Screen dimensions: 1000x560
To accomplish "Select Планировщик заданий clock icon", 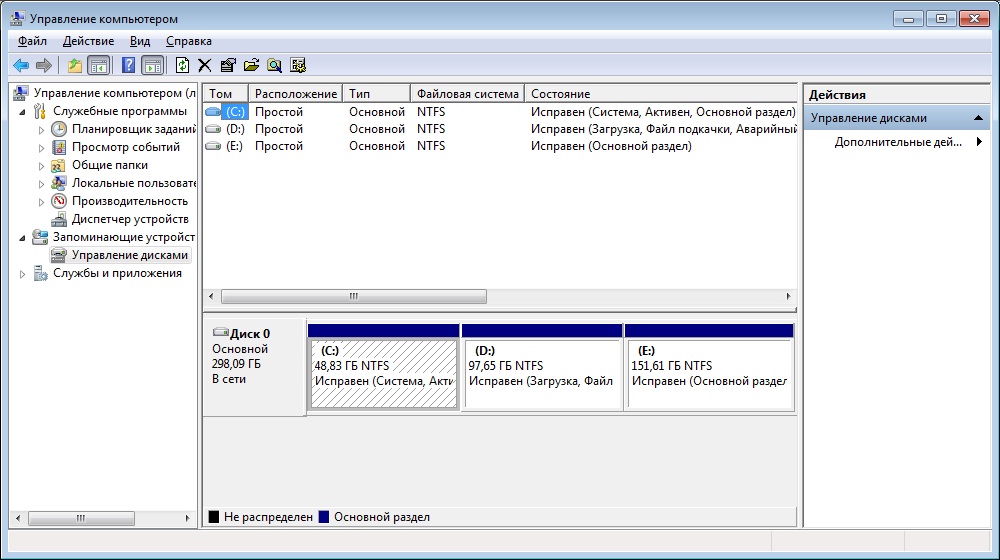I will (59, 129).
